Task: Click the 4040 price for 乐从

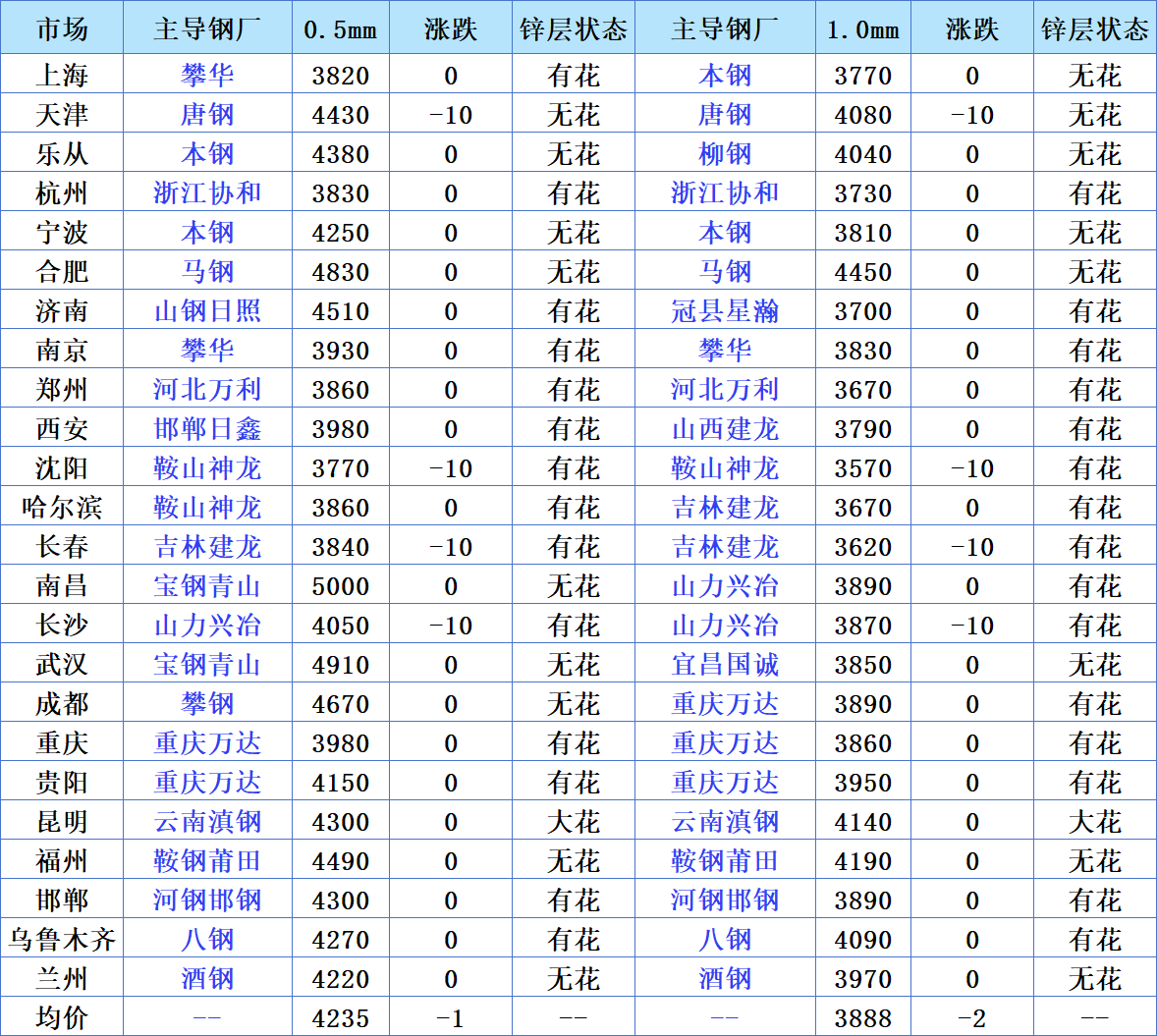Action: pos(862,153)
